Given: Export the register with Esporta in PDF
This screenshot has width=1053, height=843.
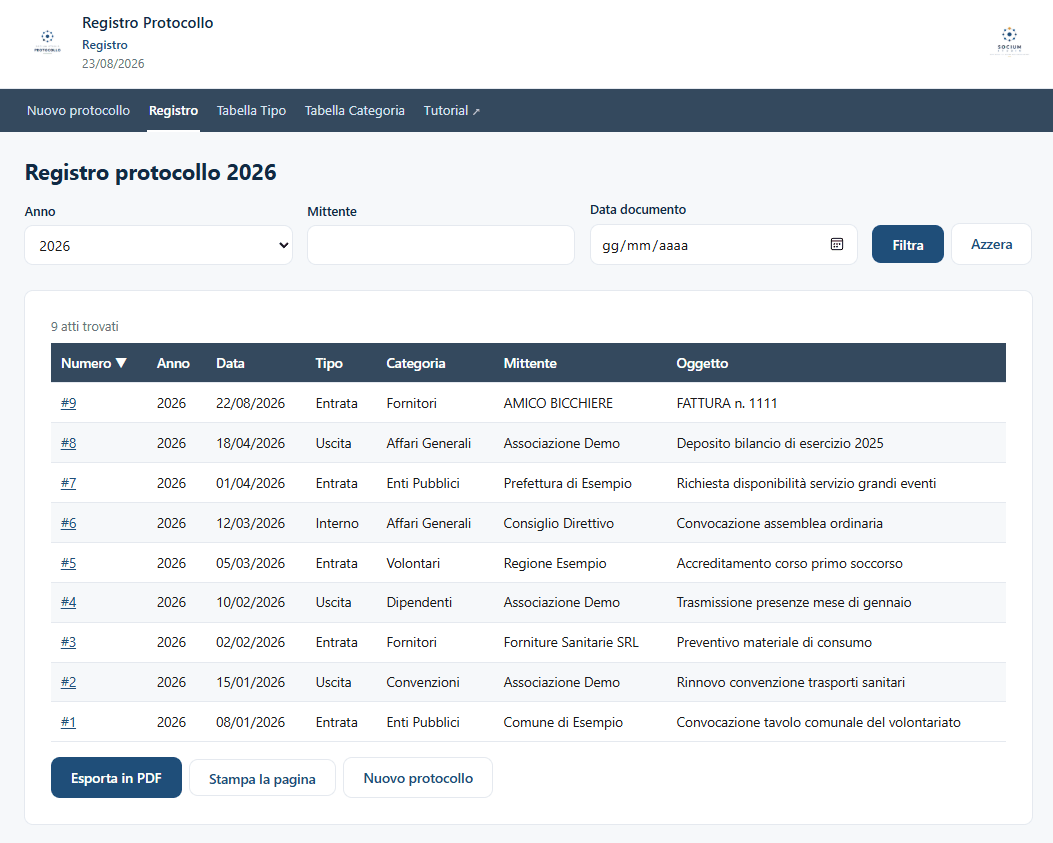Looking at the screenshot, I should [116, 778].
